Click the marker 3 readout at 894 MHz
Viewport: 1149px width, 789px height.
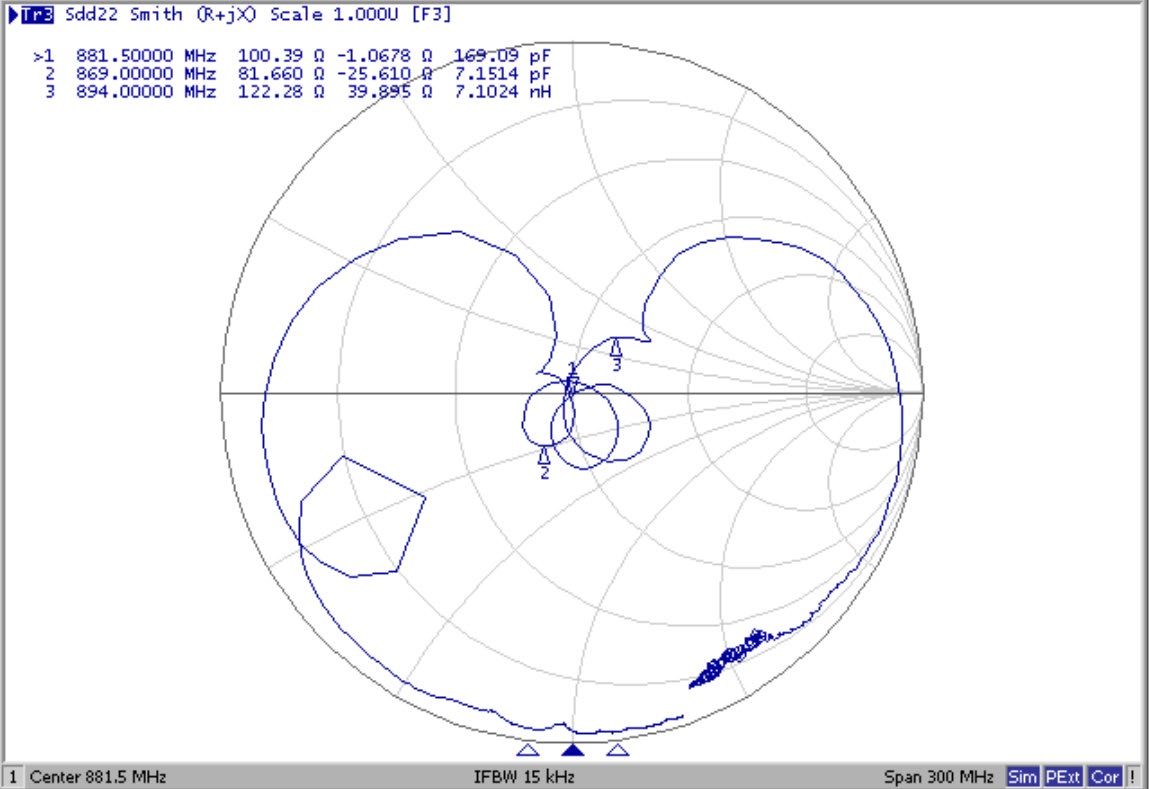tap(294, 92)
